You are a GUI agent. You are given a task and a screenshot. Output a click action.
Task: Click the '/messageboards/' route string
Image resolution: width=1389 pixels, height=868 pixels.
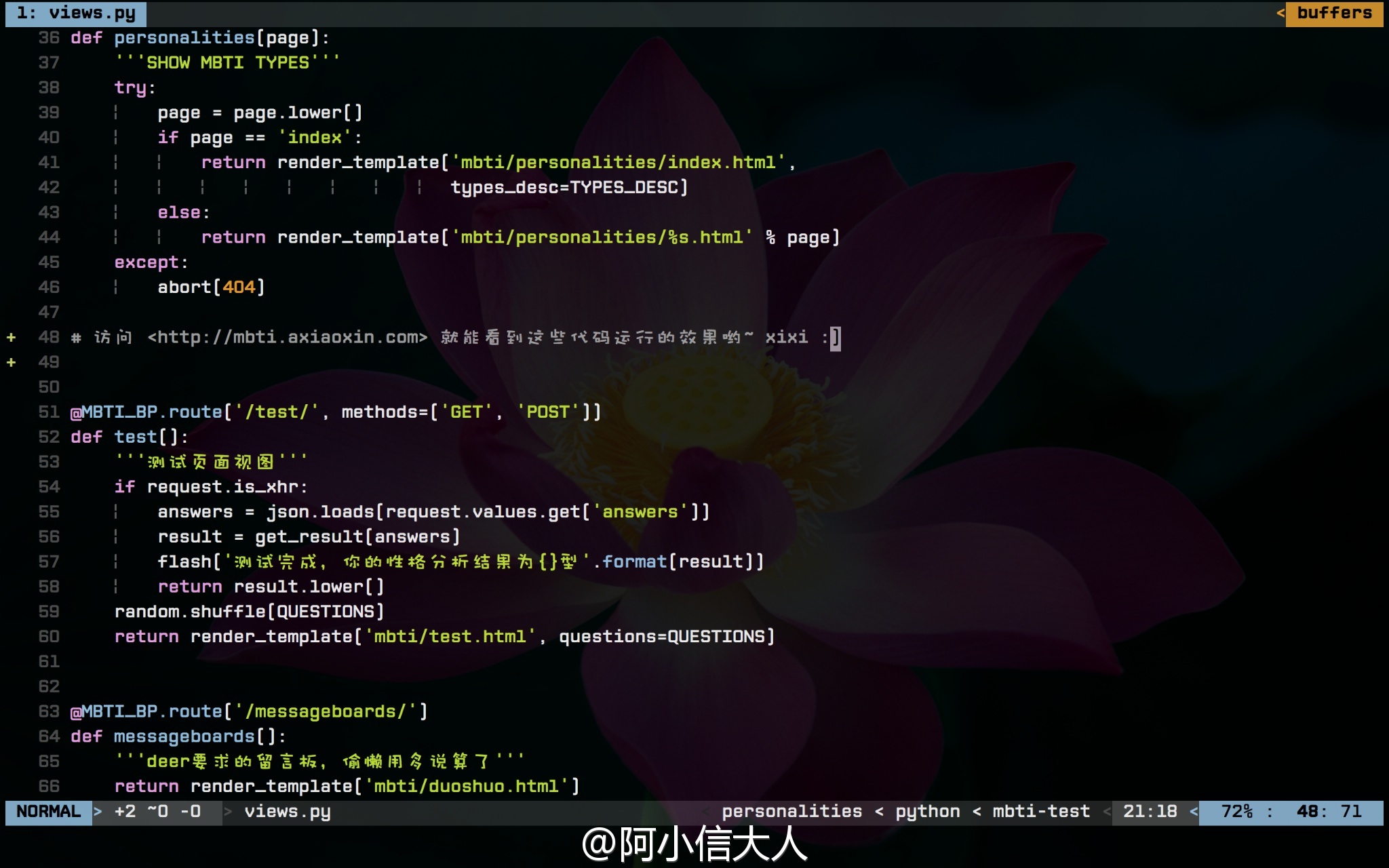tap(326, 711)
